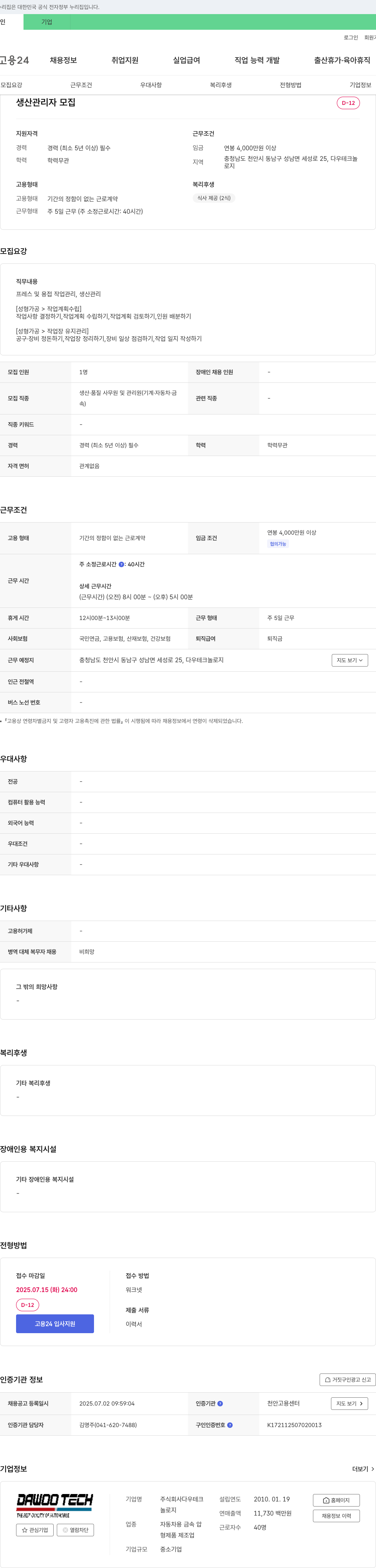Screen dimensions: 376x1568
Task: Block viewing with the 열람차단 button
Action: [x=76, y=1530]
